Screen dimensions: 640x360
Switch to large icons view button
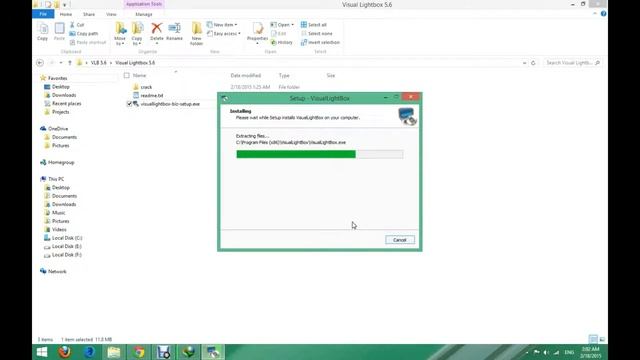click(602, 339)
